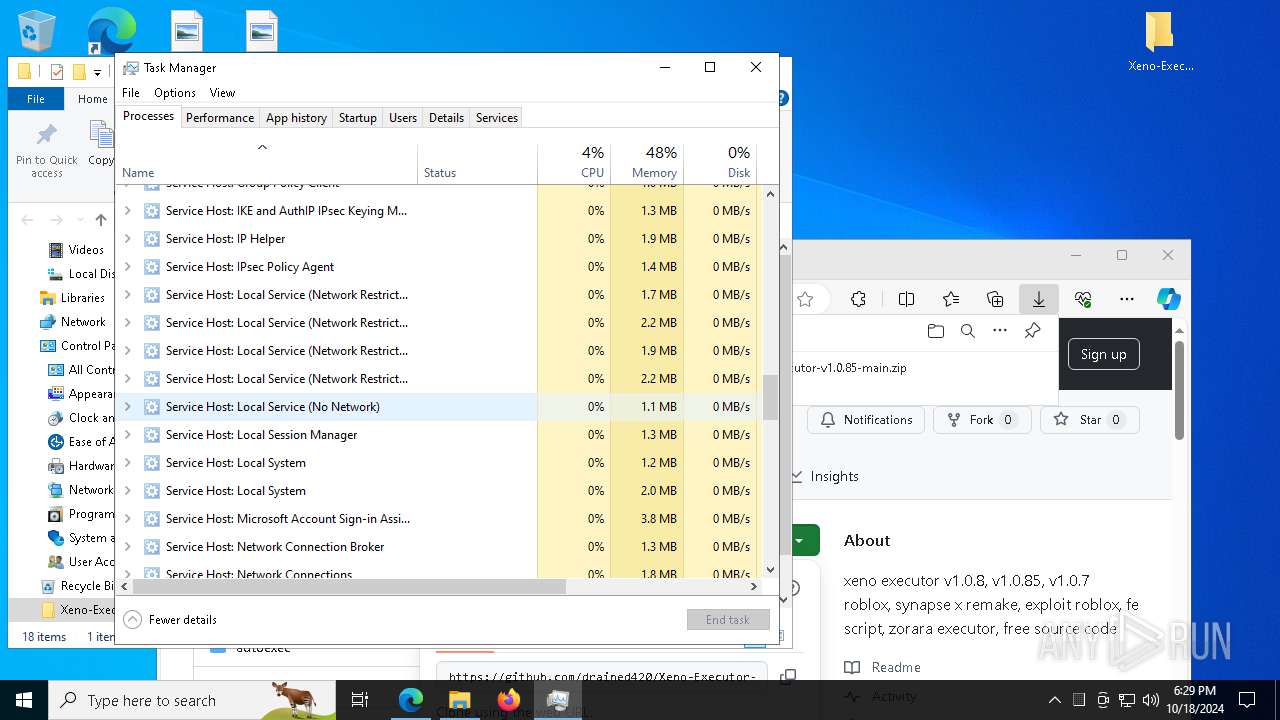This screenshot has height=720, width=1280.
Task: Expand Service Host: Microsoft Account Sign-in row
Action: coord(127,519)
